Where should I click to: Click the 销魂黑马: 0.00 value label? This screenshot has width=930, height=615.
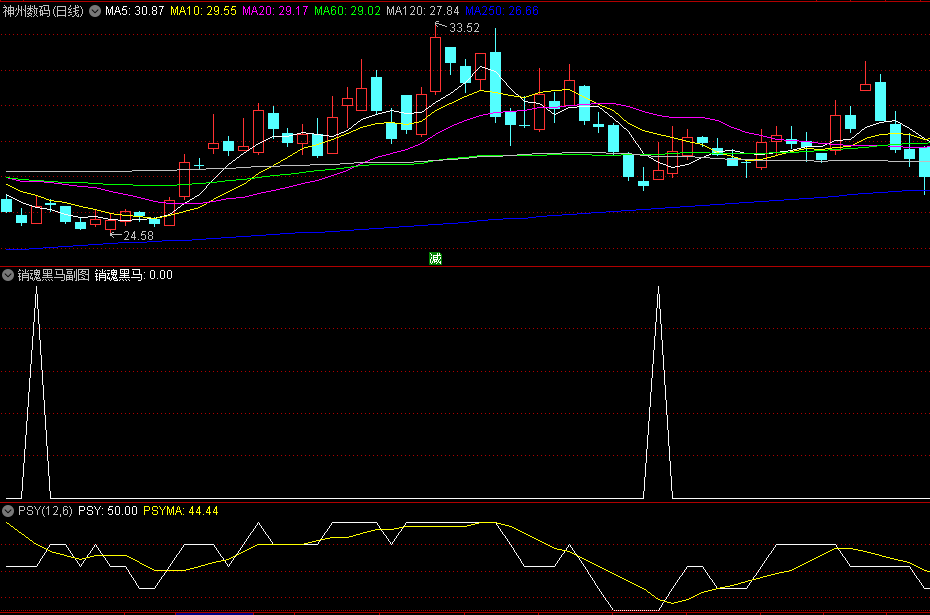tap(133, 275)
